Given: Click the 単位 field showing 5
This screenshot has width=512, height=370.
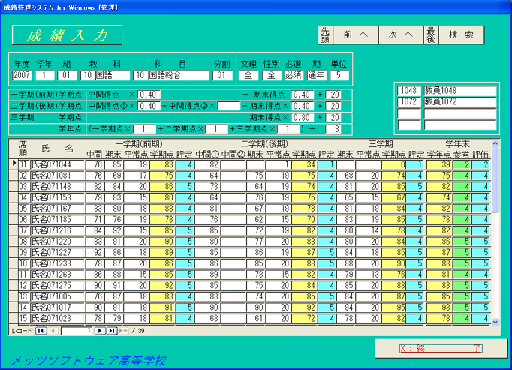Looking at the screenshot, I should 339,75.
